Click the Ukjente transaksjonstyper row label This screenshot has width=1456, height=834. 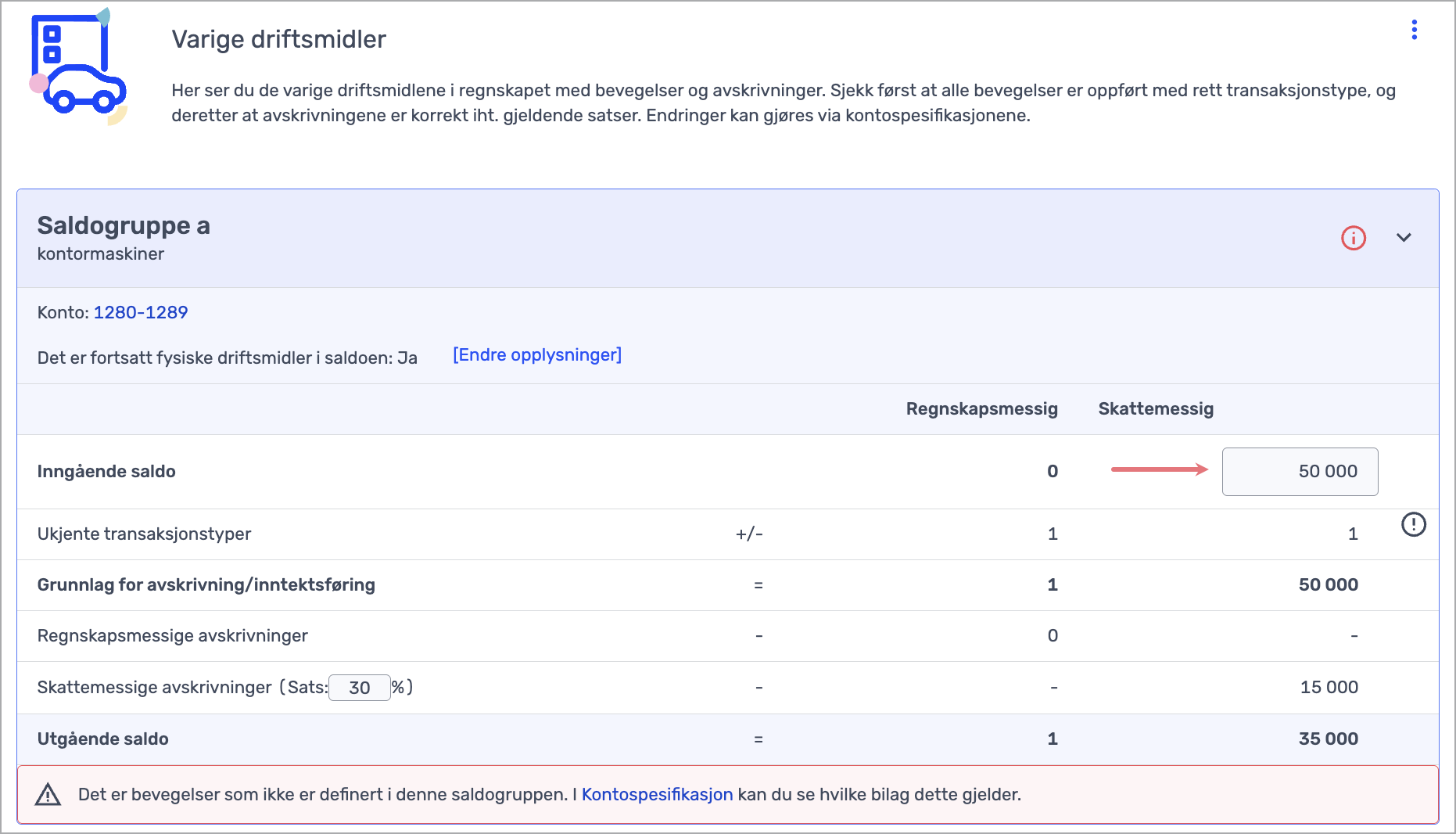[x=145, y=534]
